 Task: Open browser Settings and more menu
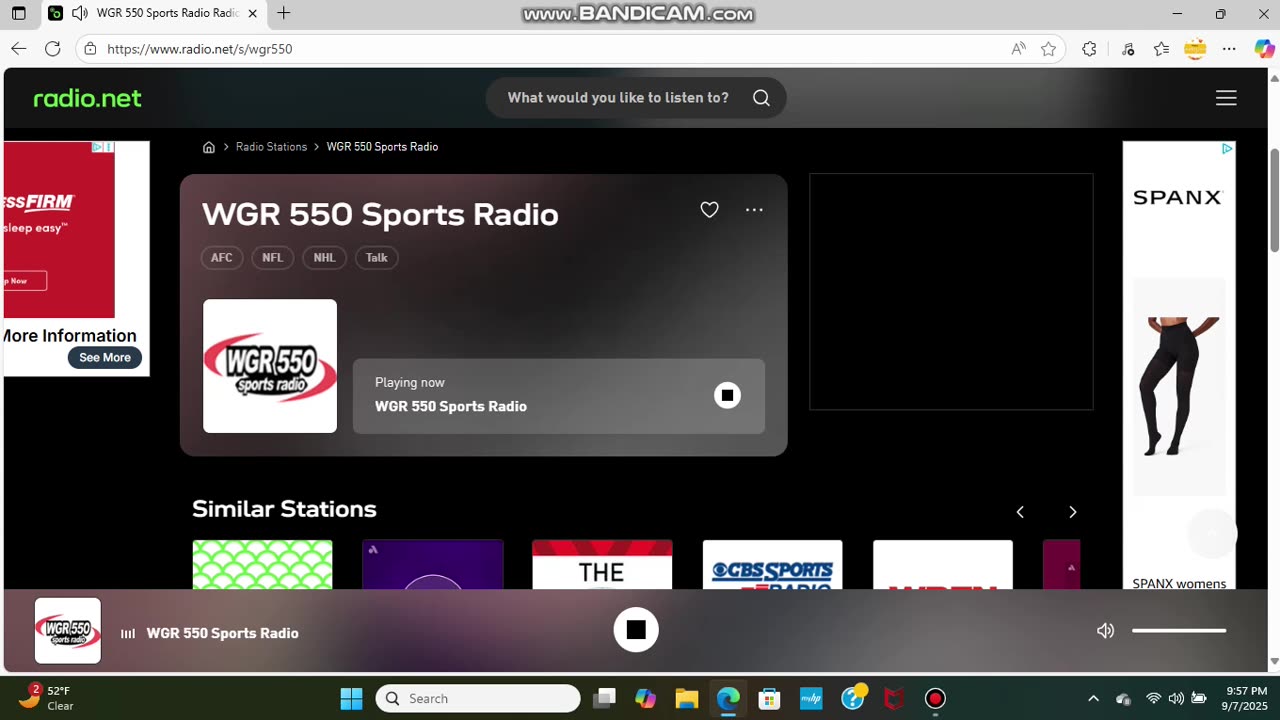(1229, 49)
